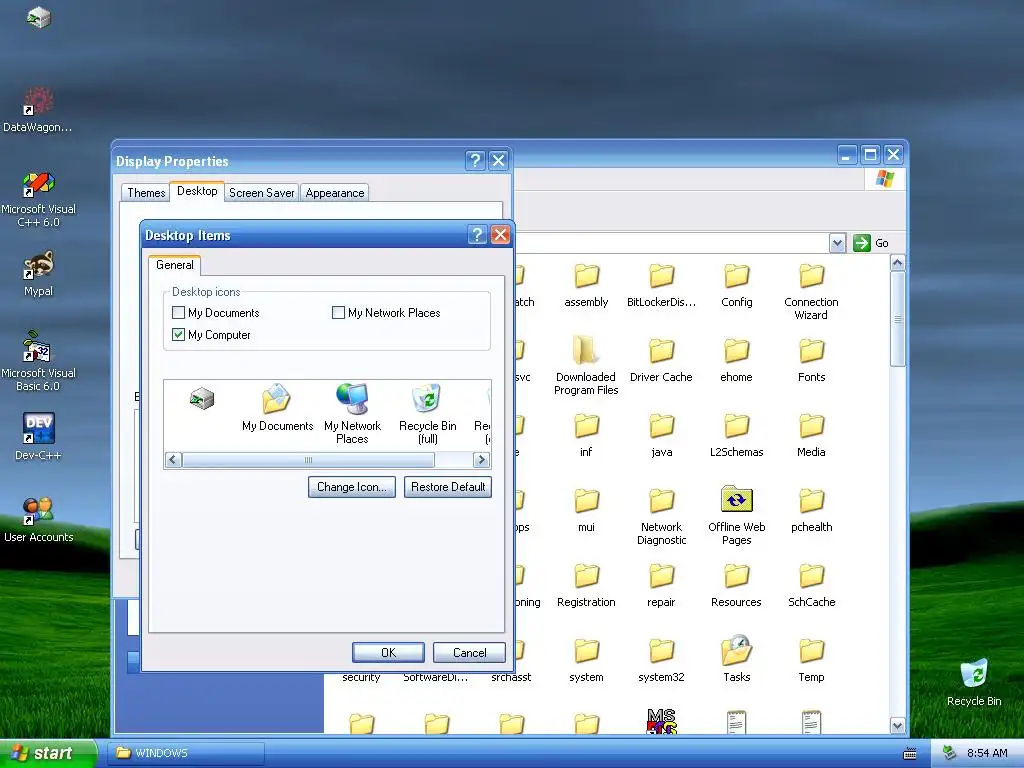The height and width of the screenshot is (768, 1024).
Task: Click the explorer vertical scrollbar thumb
Action: (x=897, y=319)
